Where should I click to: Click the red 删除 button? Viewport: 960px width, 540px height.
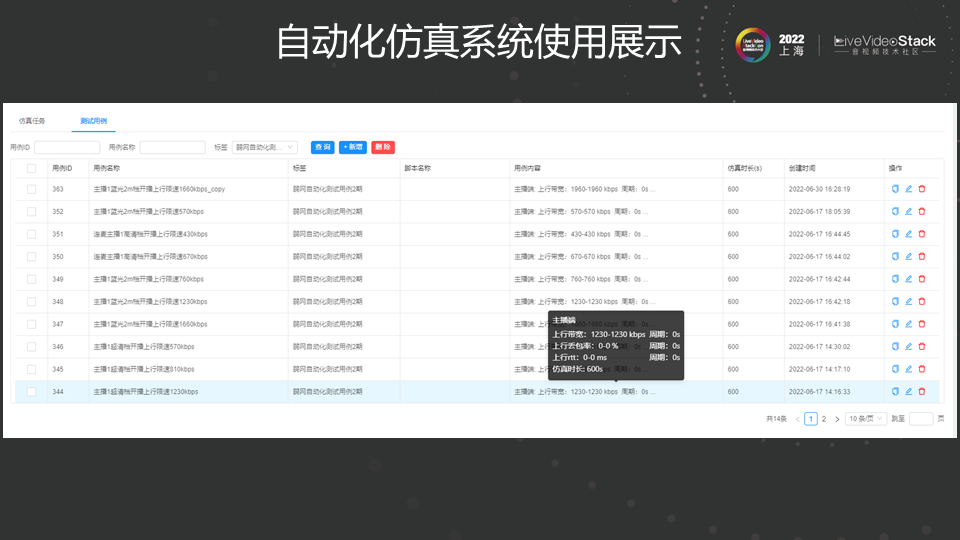pos(382,147)
